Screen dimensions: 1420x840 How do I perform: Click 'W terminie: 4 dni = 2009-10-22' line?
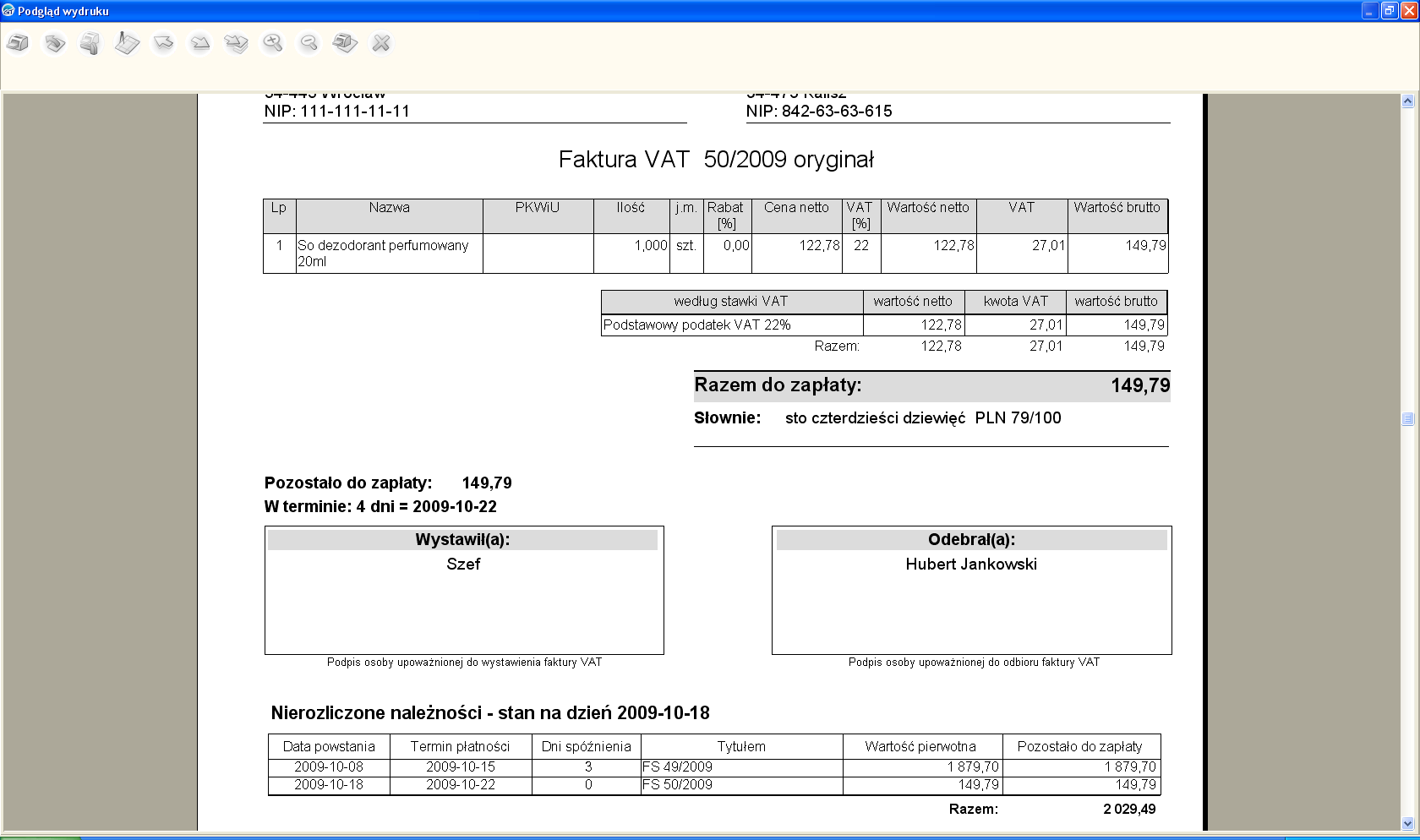380,507
